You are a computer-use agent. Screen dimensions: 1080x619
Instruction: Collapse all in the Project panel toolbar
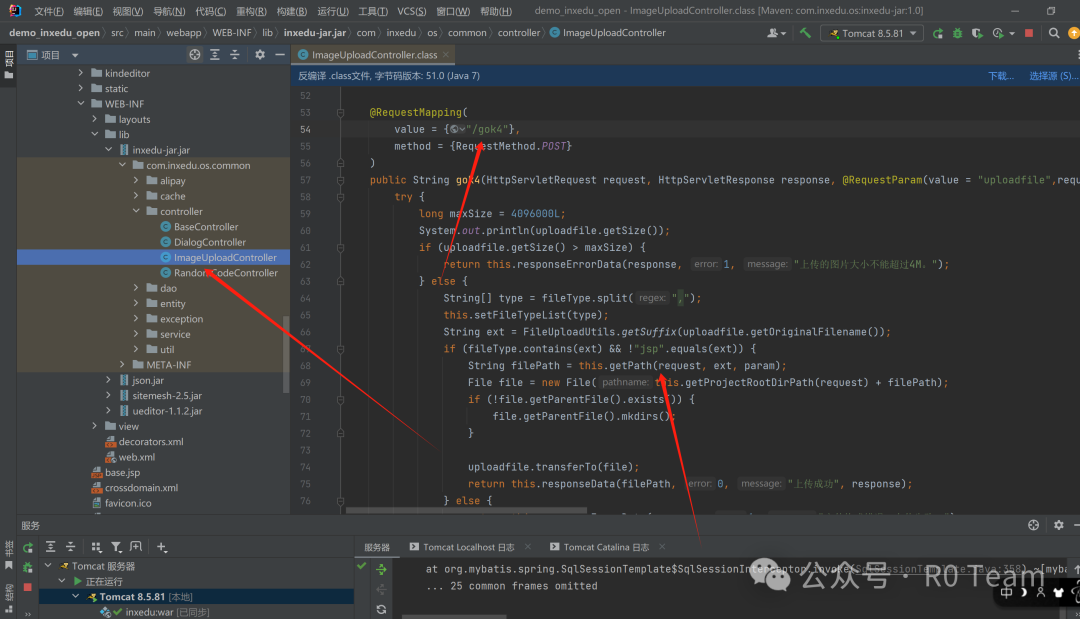pos(235,54)
